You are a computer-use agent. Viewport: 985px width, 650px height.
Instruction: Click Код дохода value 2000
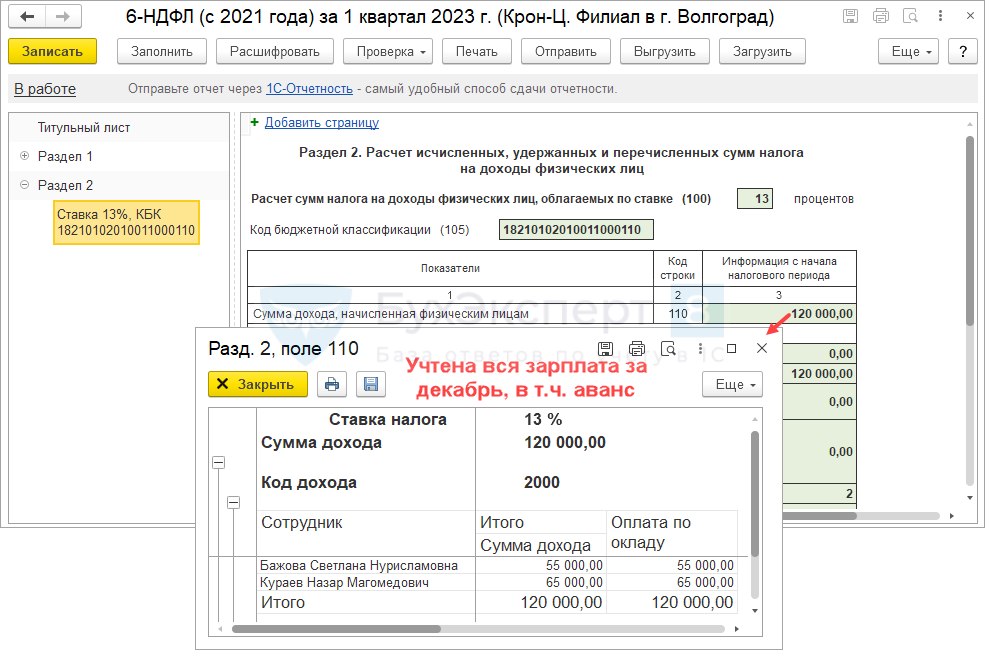click(541, 482)
